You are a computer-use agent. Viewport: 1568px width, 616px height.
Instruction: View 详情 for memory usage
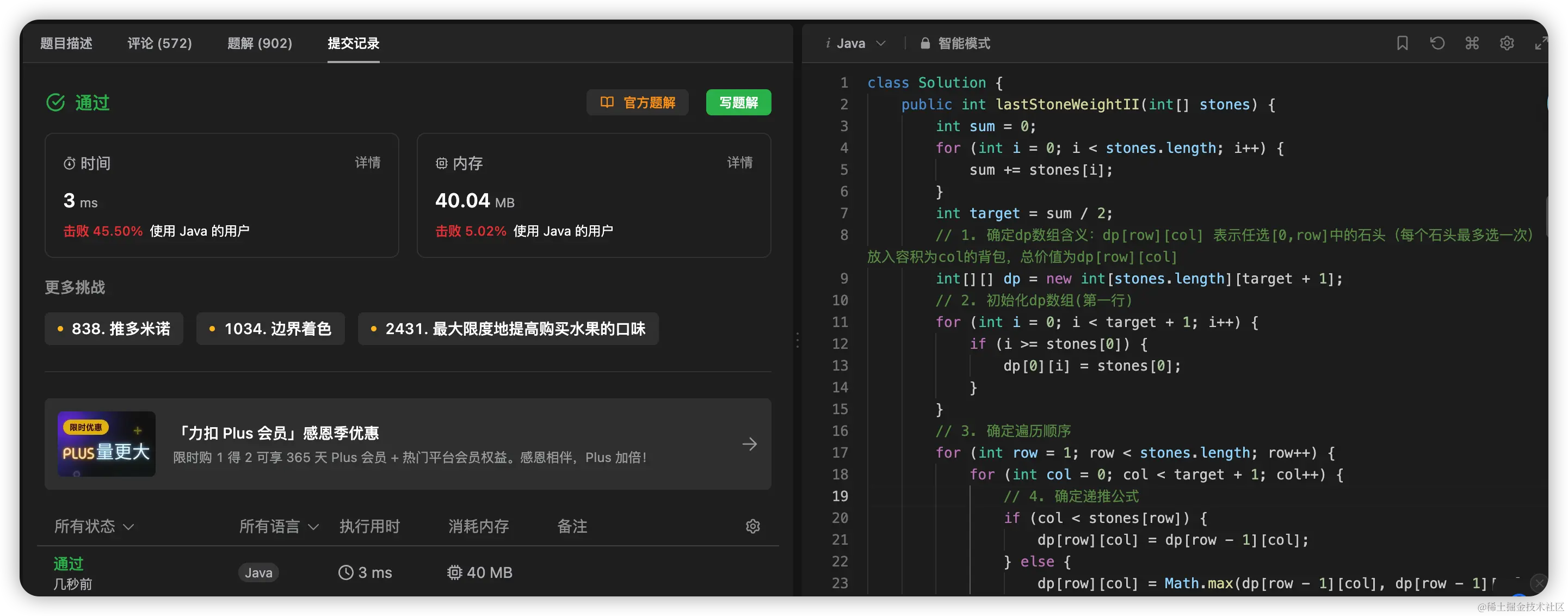[x=739, y=163]
